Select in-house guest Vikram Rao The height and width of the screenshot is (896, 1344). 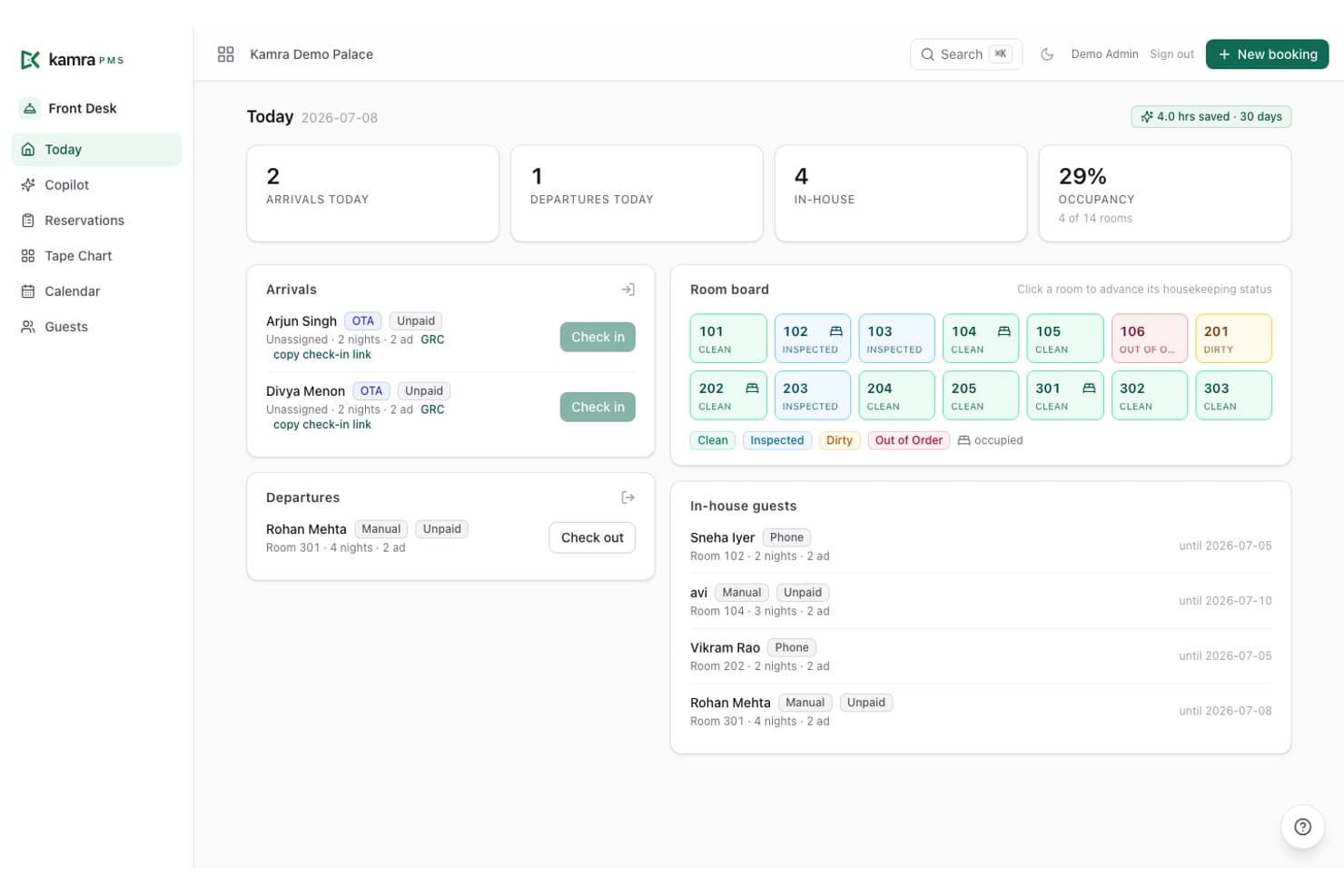[x=981, y=656]
